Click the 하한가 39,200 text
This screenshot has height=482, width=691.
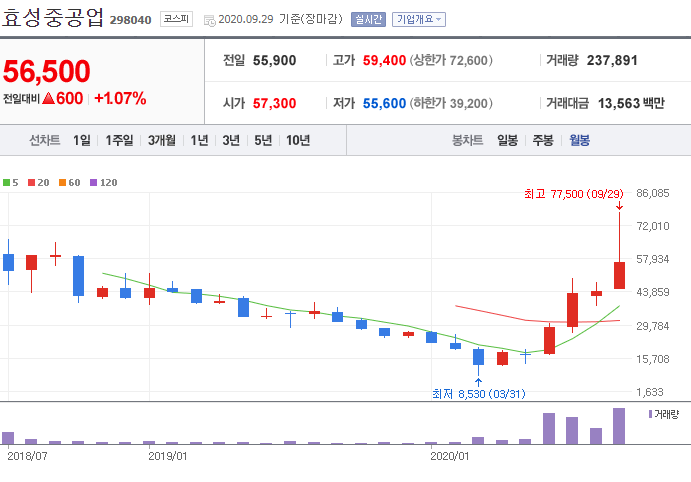point(451,104)
